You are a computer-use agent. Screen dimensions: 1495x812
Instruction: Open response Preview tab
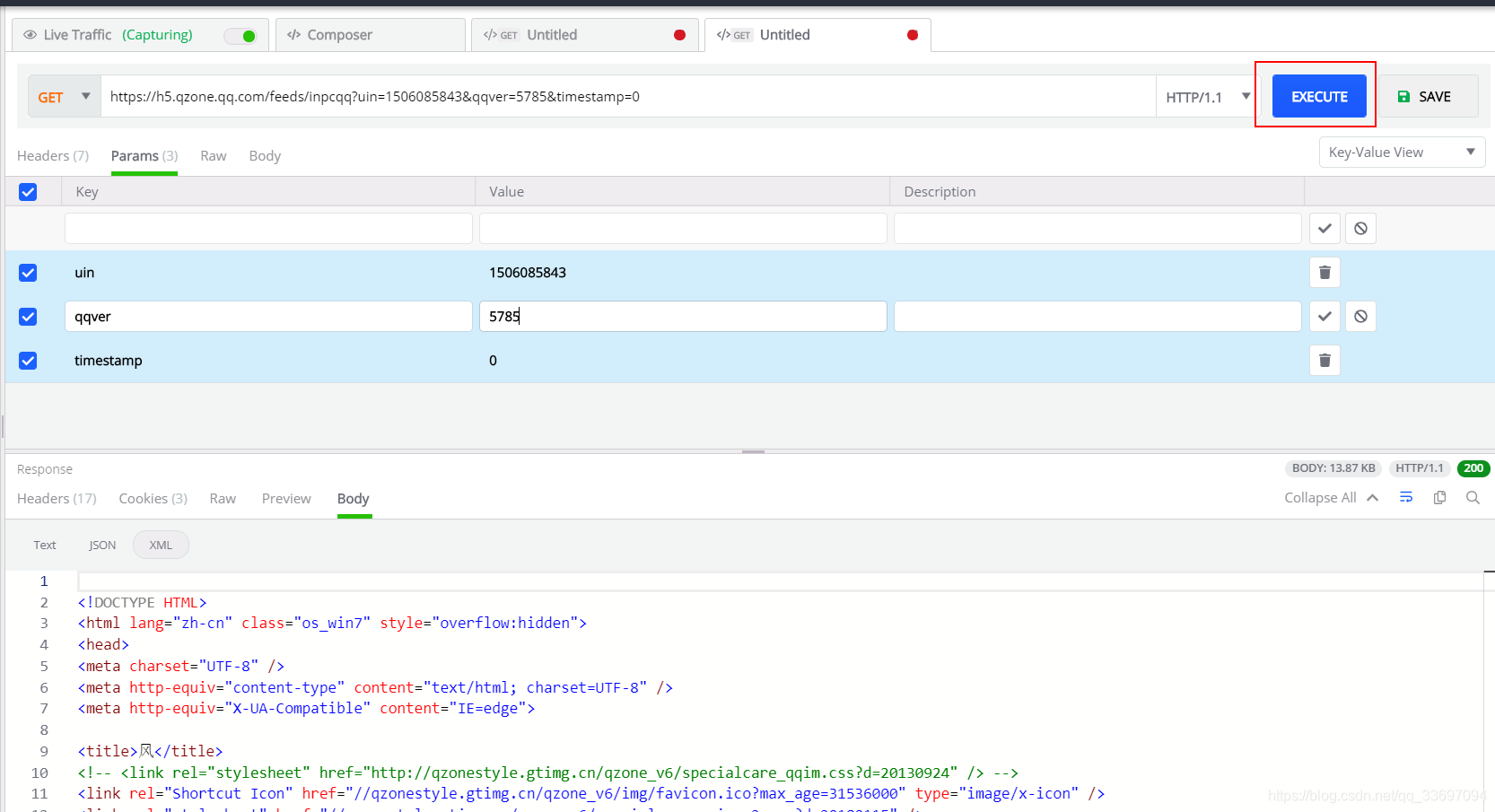[x=286, y=498]
